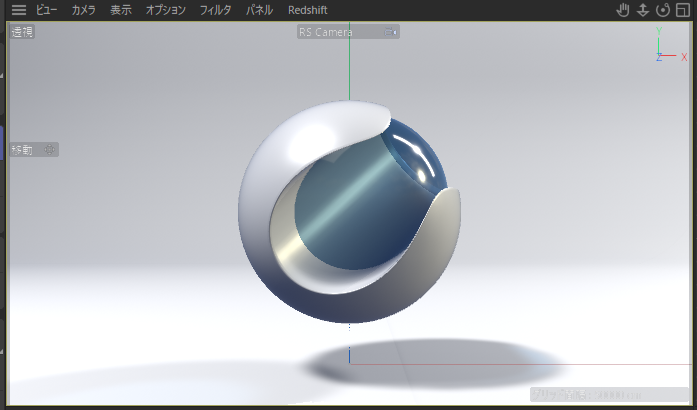This screenshot has height=410, width=697.
Task: Click the pan camera hand icon
Action: (x=623, y=10)
